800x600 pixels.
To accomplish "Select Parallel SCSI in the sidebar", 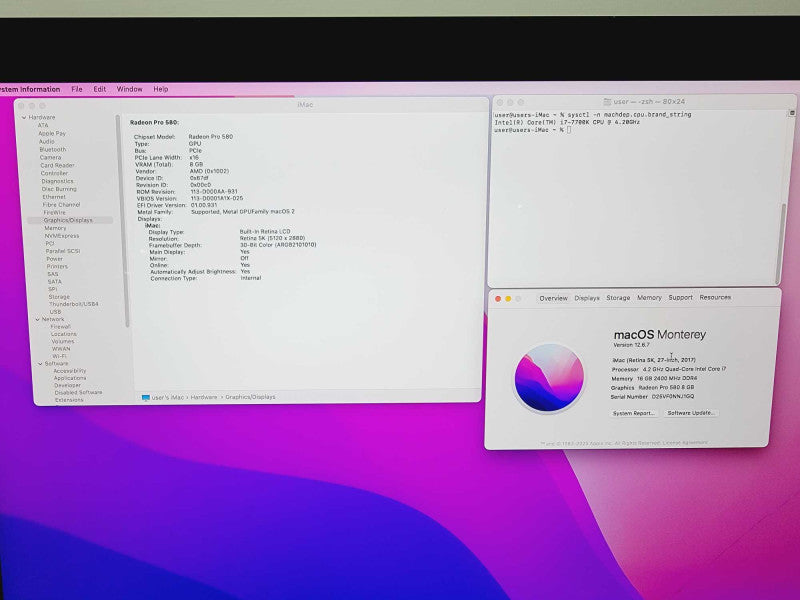I will 63,251.
